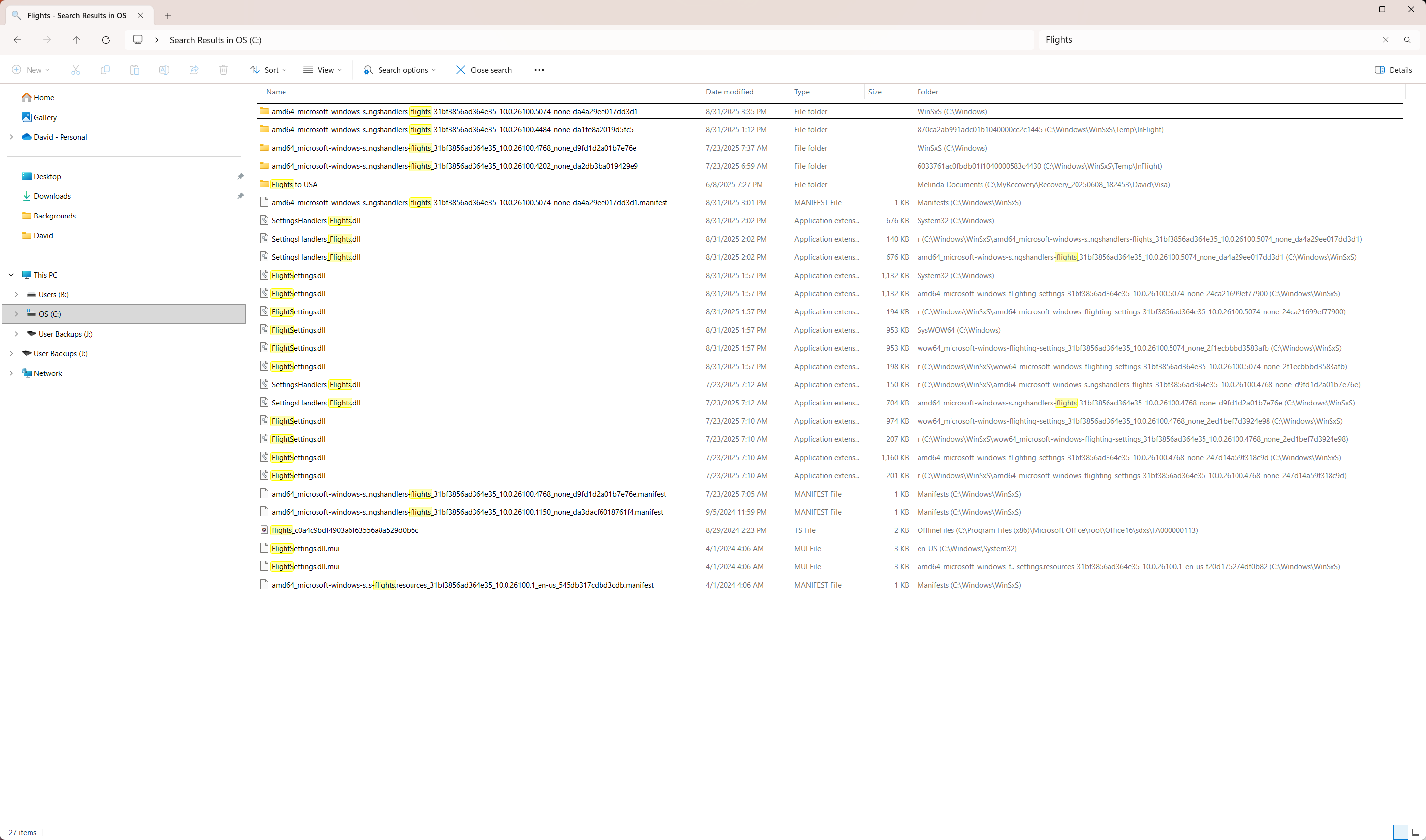Screen dimensions: 1426x840
Task: Click the Share toolbar icon
Action: [x=193, y=70]
